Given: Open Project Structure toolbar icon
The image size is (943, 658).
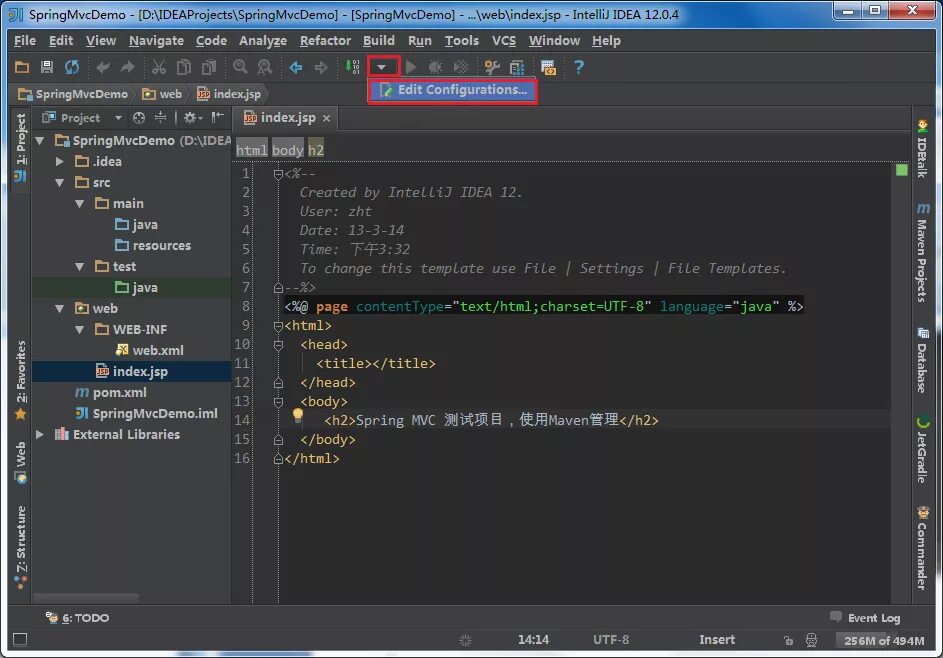Looking at the screenshot, I should click(x=517, y=67).
